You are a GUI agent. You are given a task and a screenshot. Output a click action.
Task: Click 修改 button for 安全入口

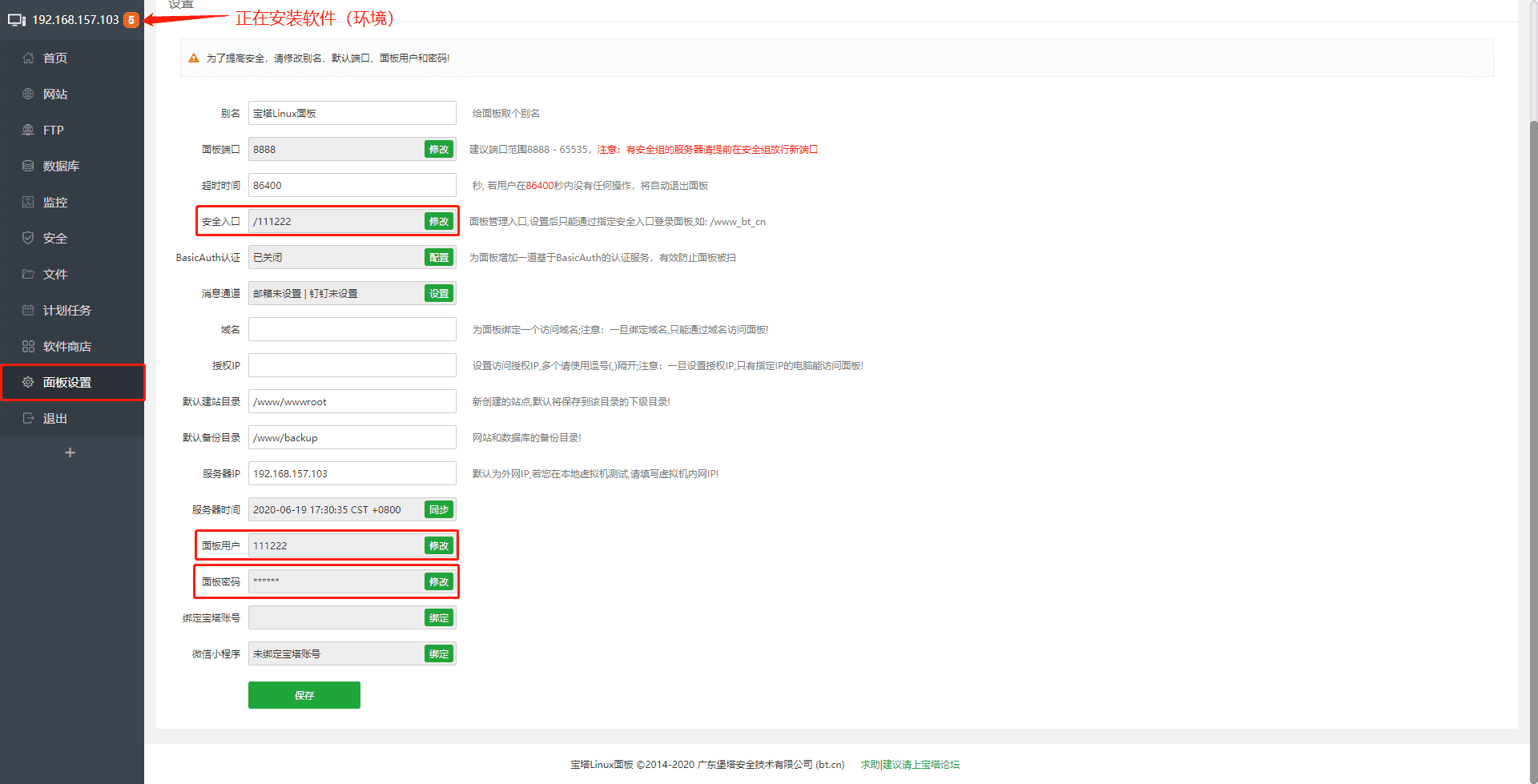tap(439, 221)
